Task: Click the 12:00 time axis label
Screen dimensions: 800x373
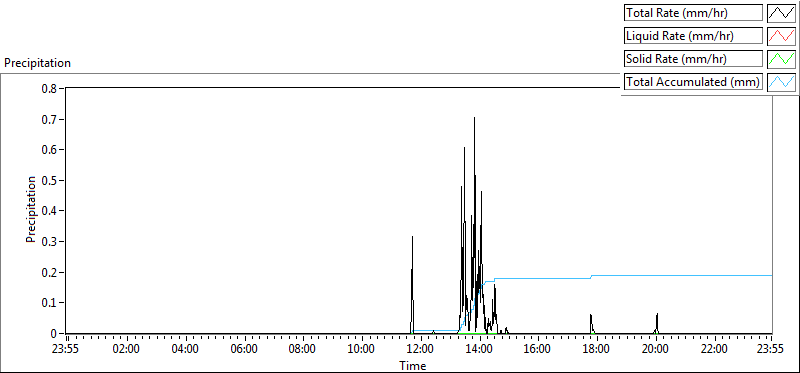Action: tap(420, 350)
